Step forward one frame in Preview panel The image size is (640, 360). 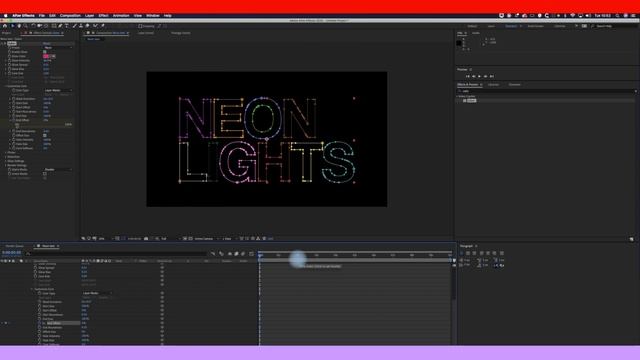[486, 76]
